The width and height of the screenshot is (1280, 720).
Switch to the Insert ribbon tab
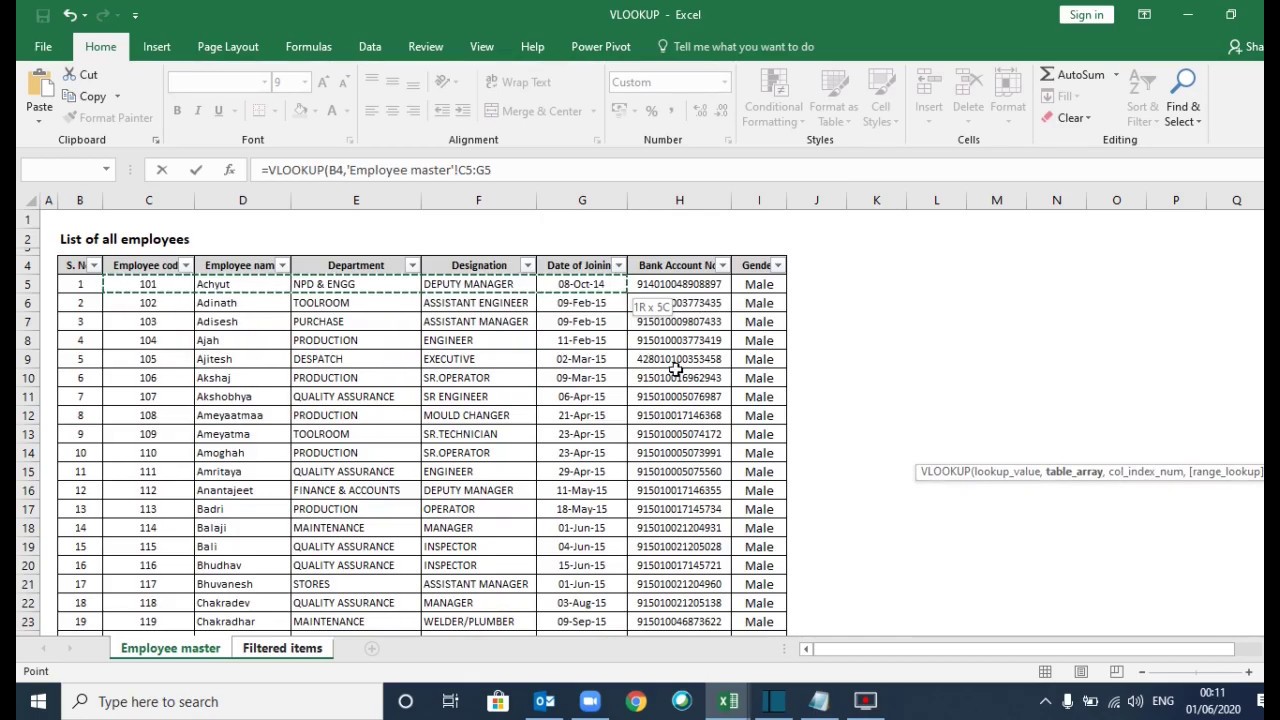tap(157, 46)
